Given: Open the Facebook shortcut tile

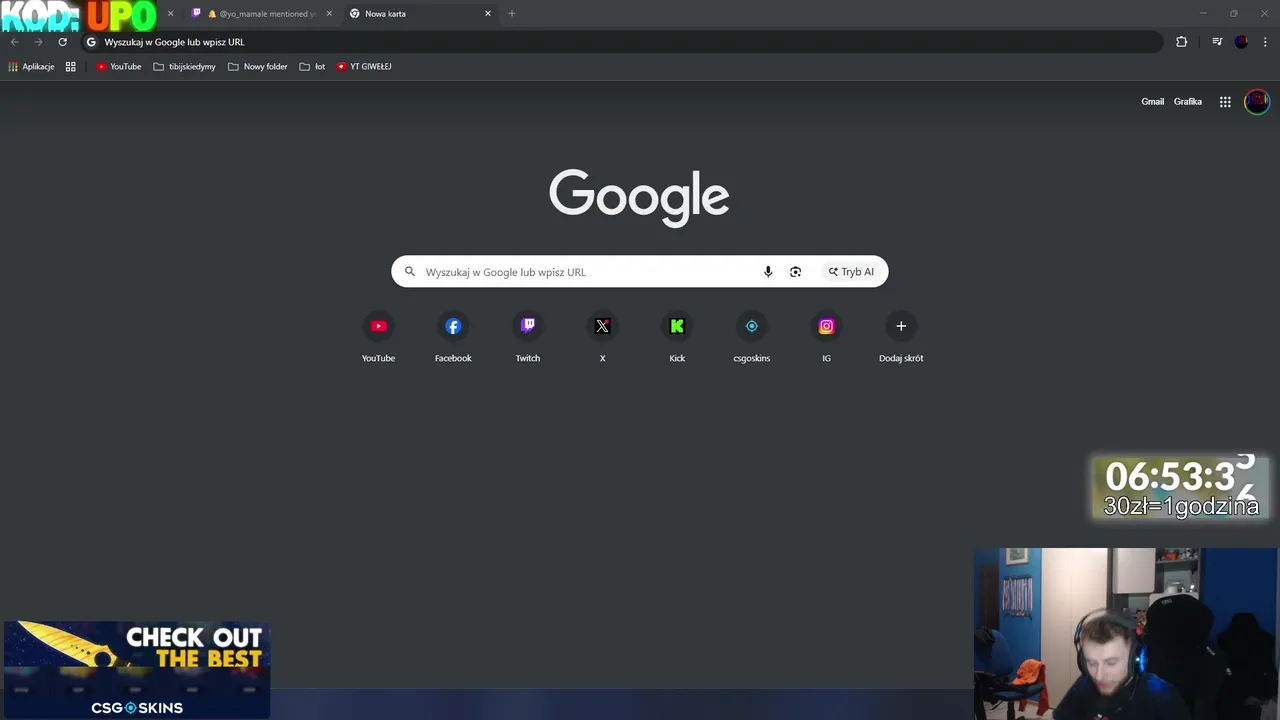Looking at the screenshot, I should tap(453, 337).
